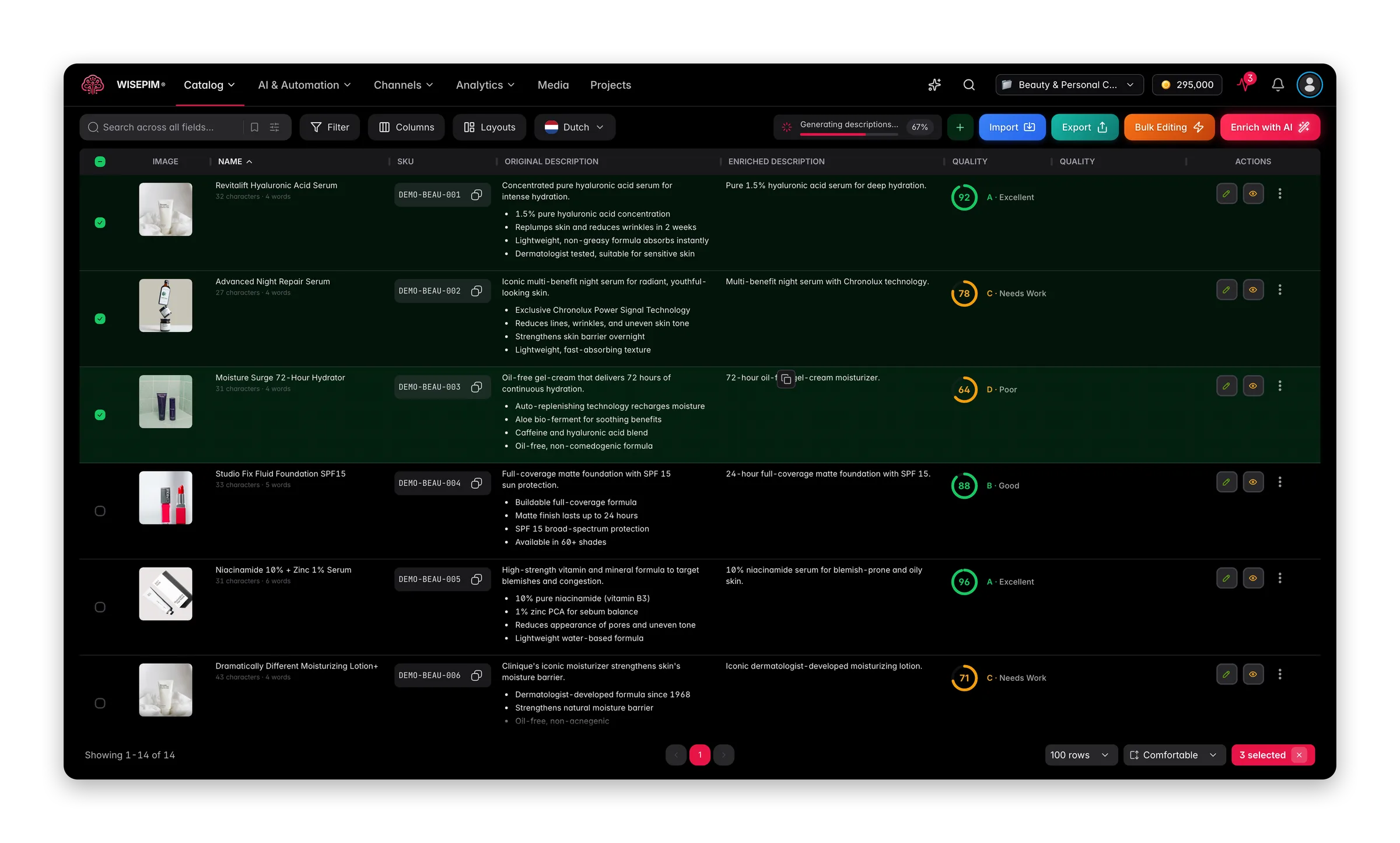Viewport: 1400px width, 843px height.
Task: Copy SKU DEMO-BEAU-003
Action: (x=477, y=387)
